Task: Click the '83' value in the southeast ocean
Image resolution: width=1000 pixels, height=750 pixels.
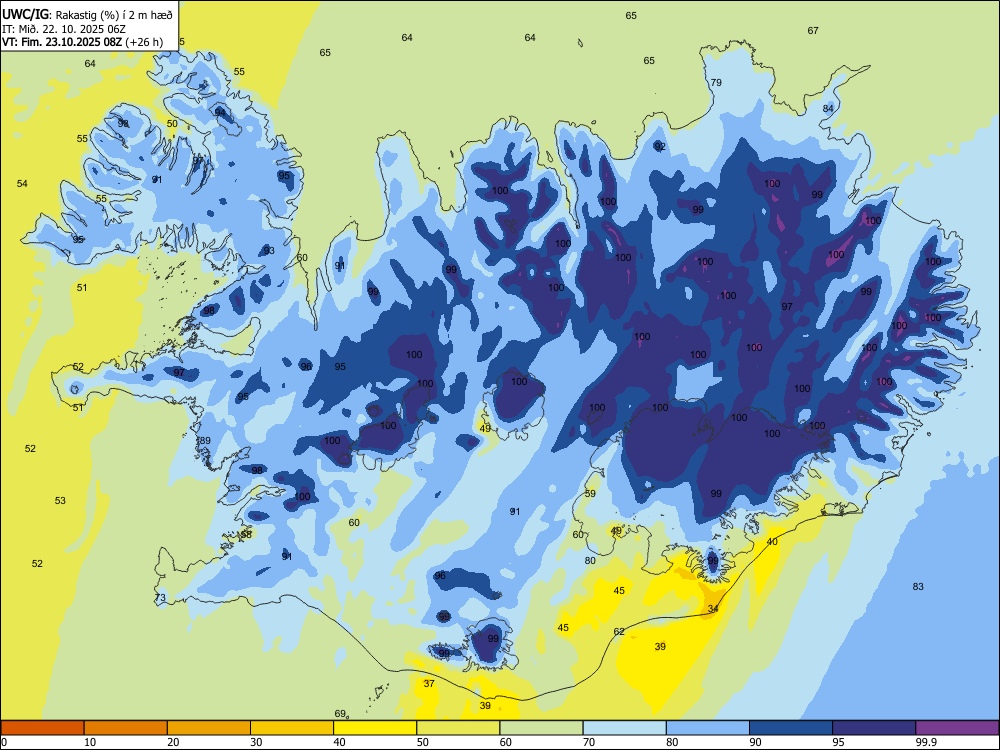Action: (x=918, y=586)
